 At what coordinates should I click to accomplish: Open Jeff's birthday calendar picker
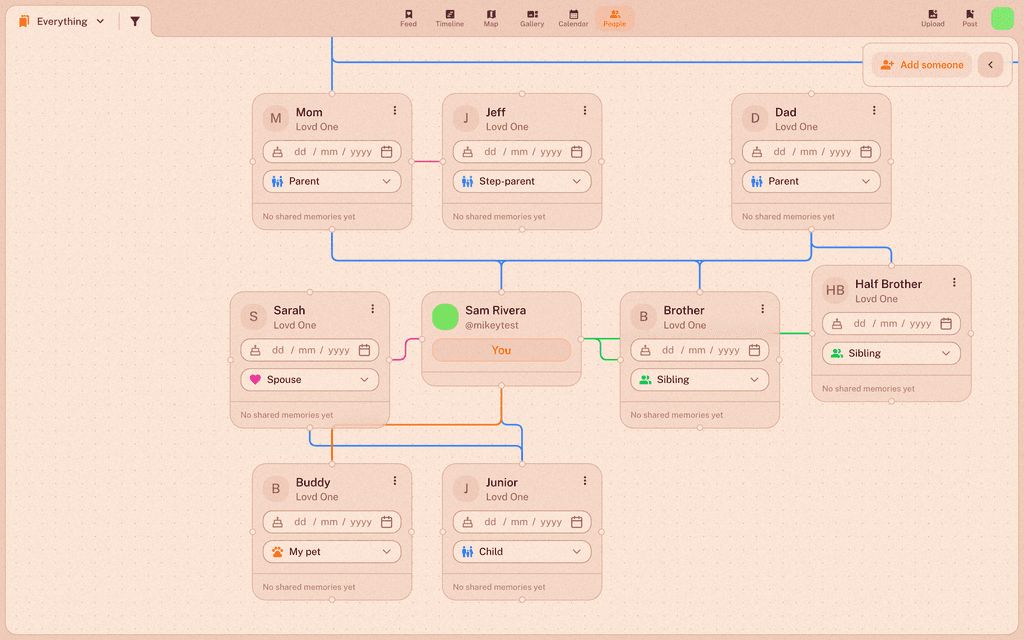pos(577,152)
